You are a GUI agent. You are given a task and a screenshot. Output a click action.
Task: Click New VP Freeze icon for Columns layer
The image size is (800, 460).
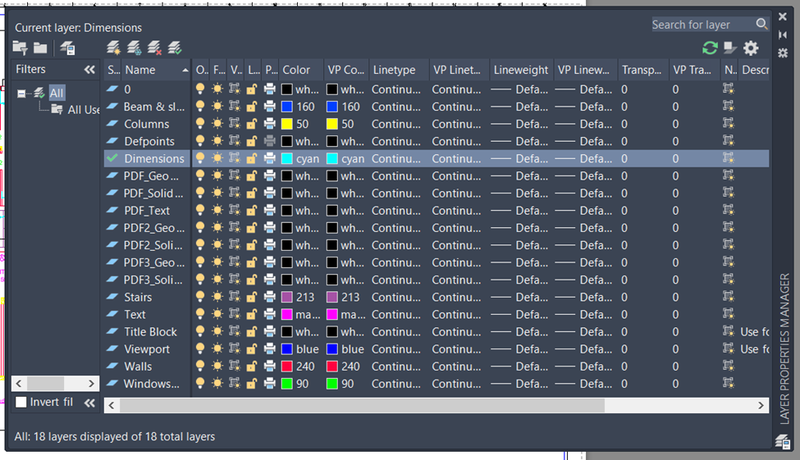pyautogui.click(x=728, y=123)
